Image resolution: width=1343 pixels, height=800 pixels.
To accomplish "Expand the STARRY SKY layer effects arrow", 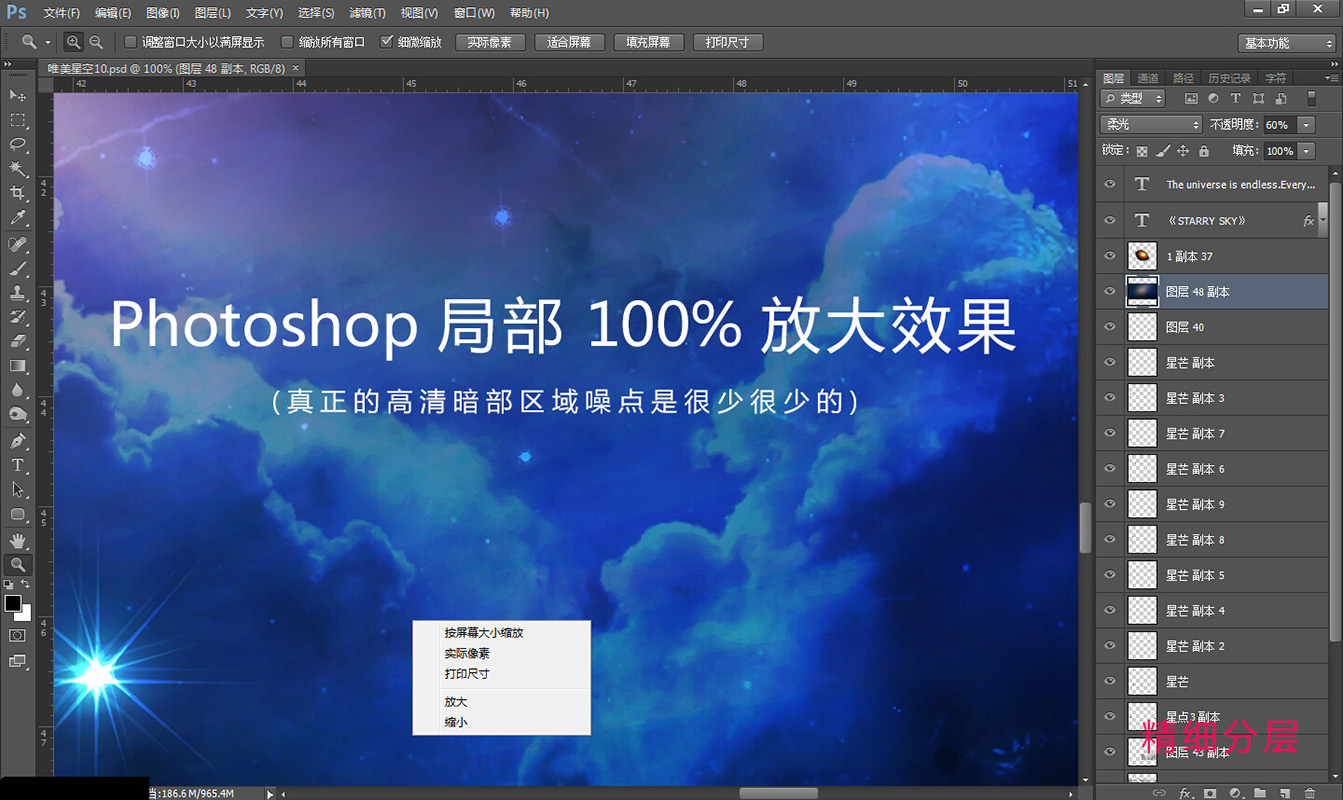I will click(1322, 221).
